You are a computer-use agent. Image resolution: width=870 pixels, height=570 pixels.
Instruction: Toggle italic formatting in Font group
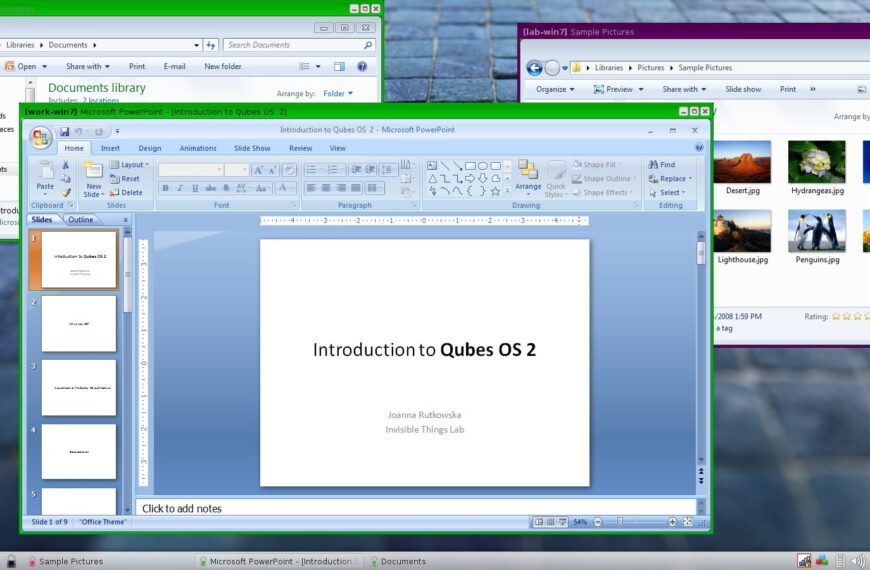(x=180, y=188)
